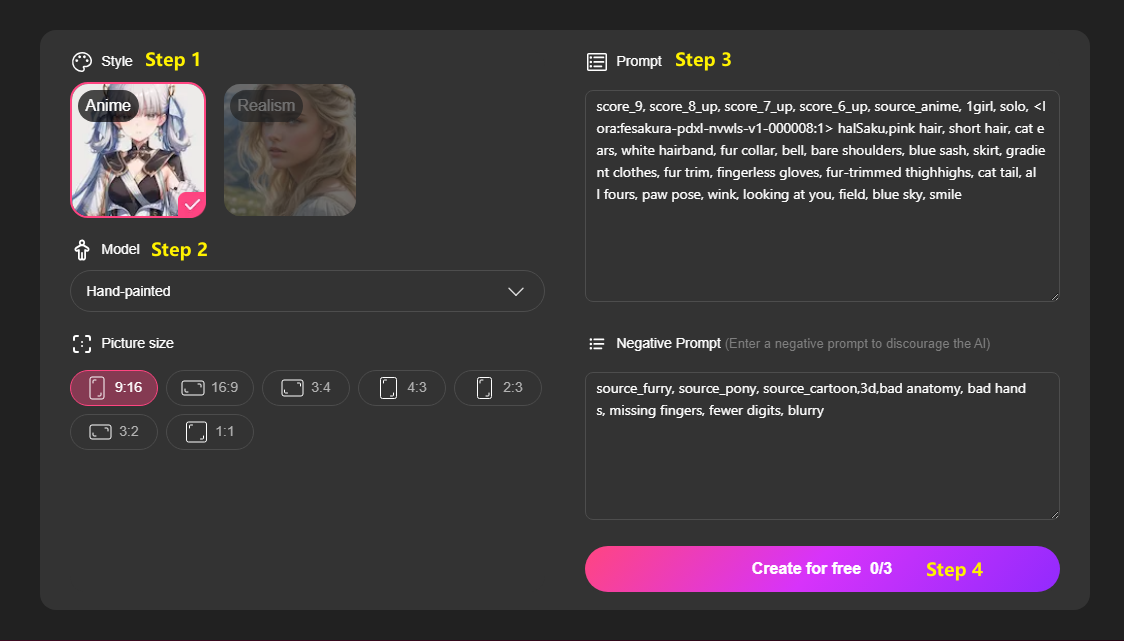Switch to the 4:3 aspect ratio
The image size is (1124, 641).
pos(402,388)
